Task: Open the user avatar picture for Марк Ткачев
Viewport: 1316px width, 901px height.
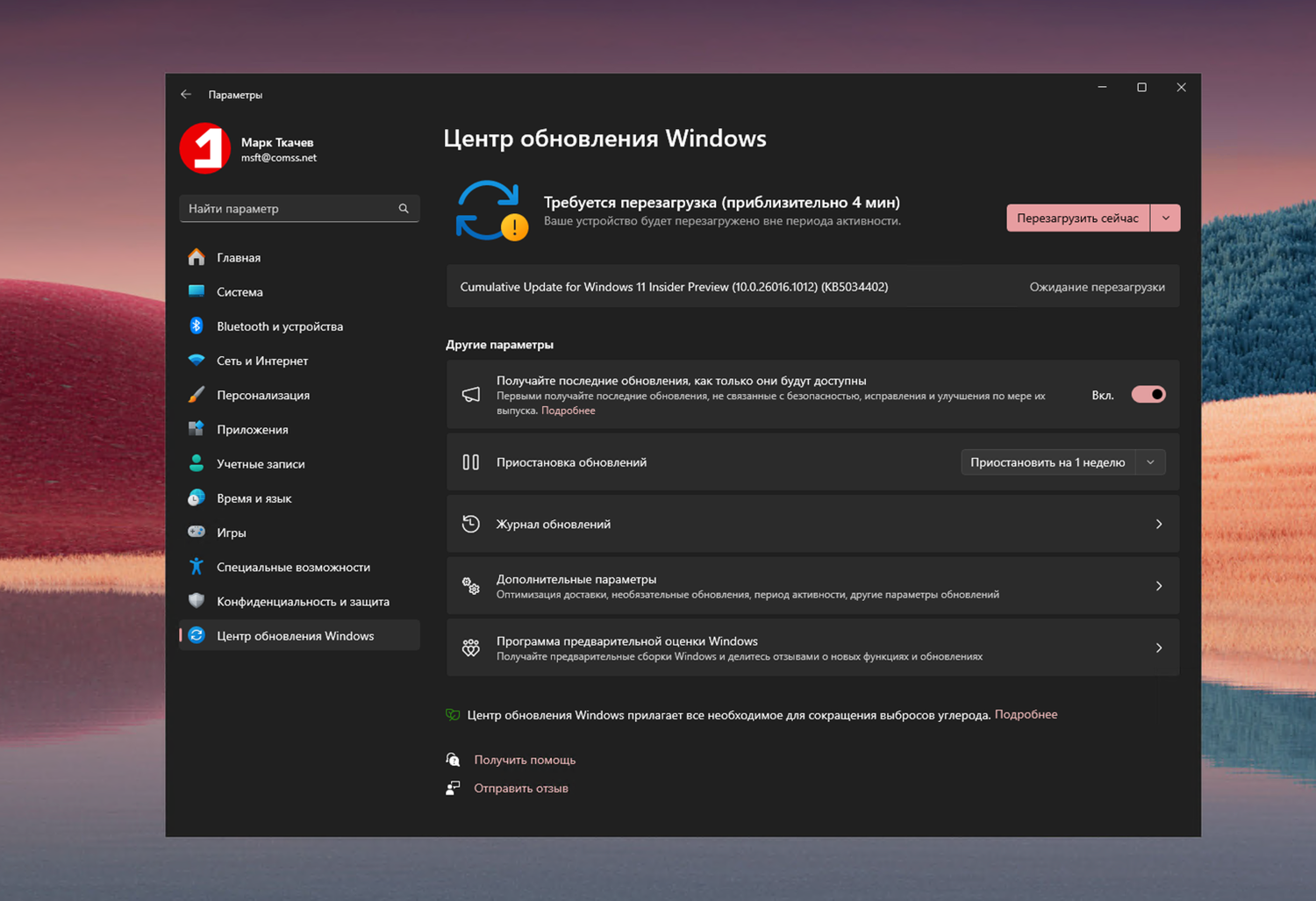Action: [x=205, y=148]
